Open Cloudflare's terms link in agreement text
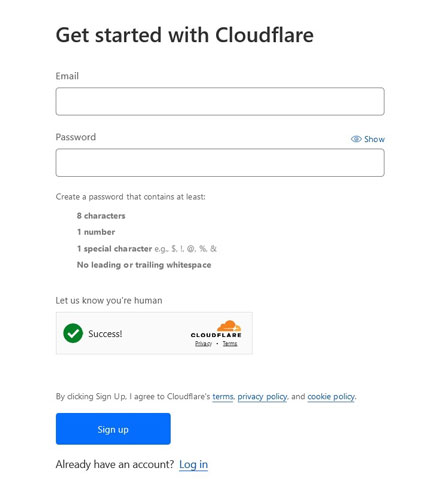The image size is (440, 500). [x=223, y=396]
